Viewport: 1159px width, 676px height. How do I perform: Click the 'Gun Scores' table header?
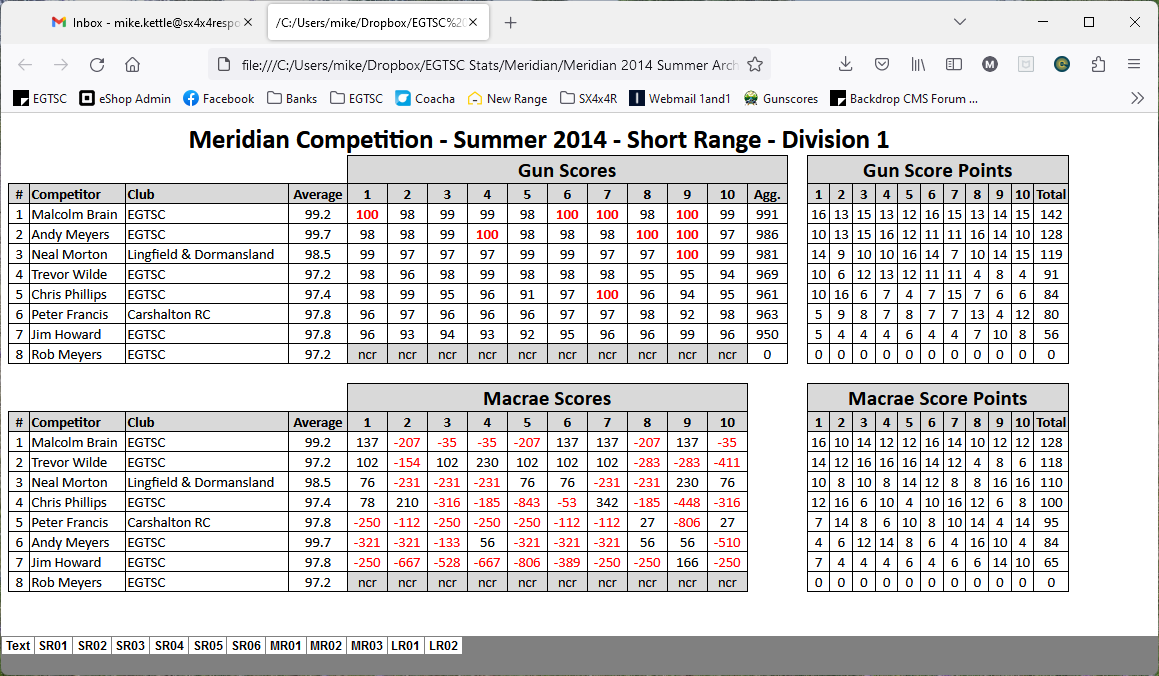(567, 170)
